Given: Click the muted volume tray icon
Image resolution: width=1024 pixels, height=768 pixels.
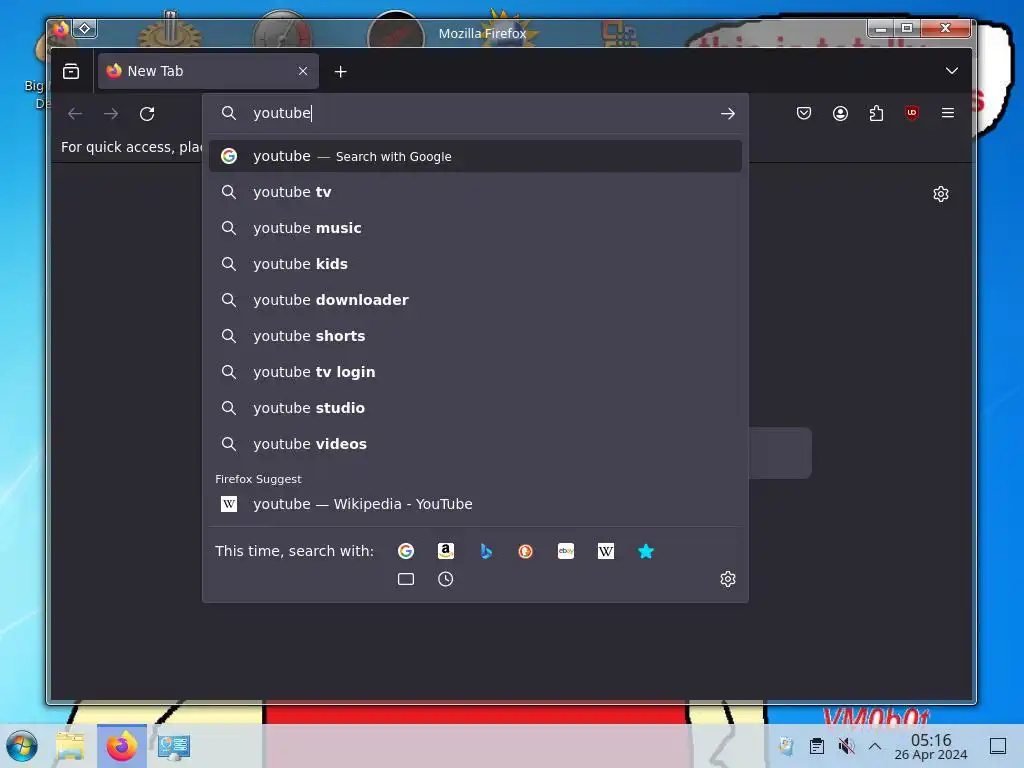Looking at the screenshot, I should pyautogui.click(x=846, y=746).
